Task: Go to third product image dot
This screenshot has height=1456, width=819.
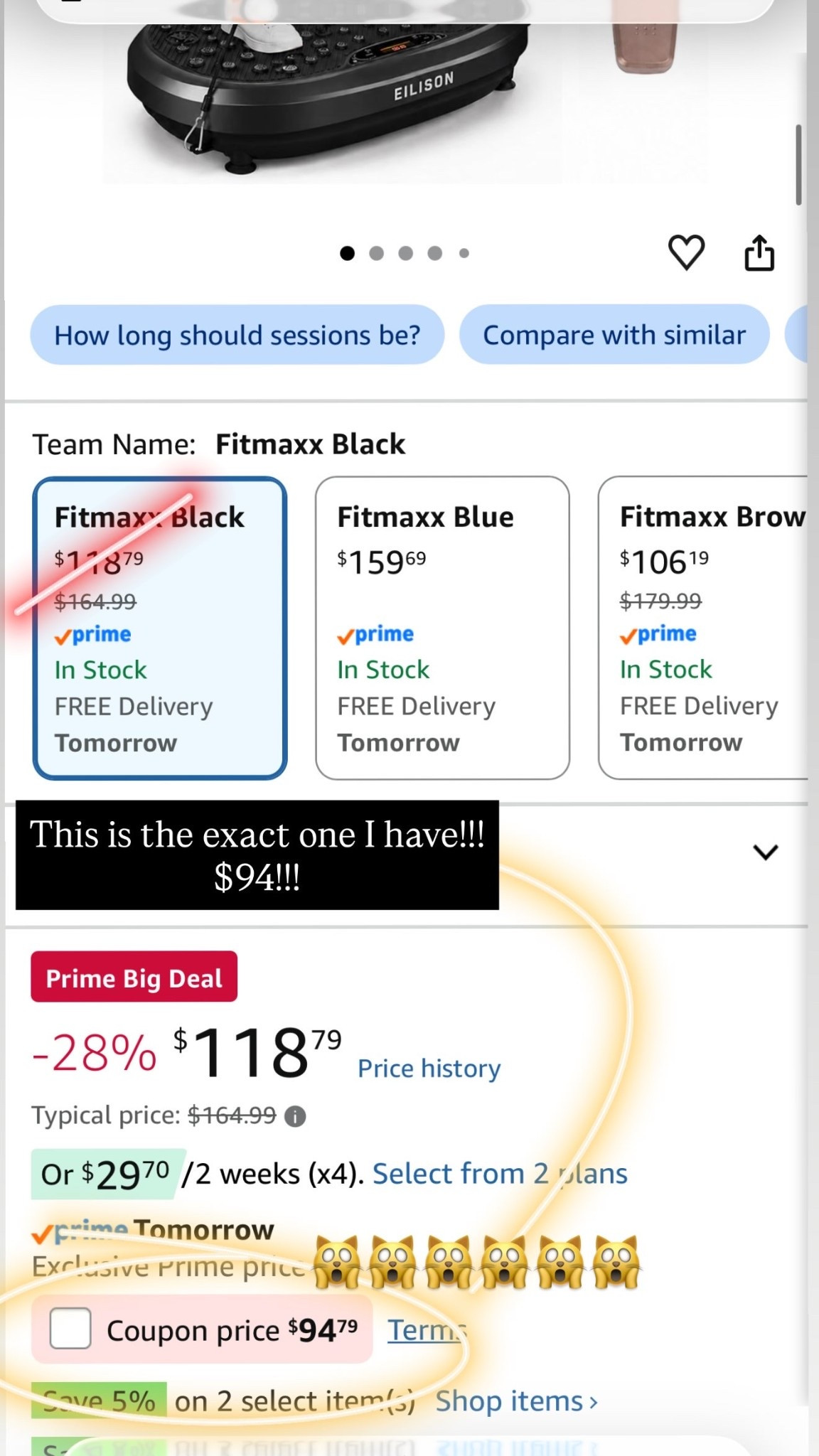Action: (x=406, y=253)
